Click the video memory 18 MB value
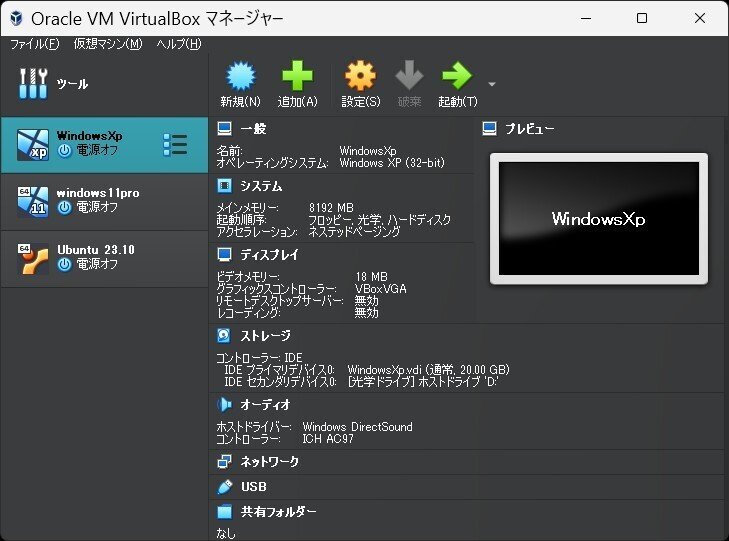Screen dimensions: 729x541 (x=371, y=277)
